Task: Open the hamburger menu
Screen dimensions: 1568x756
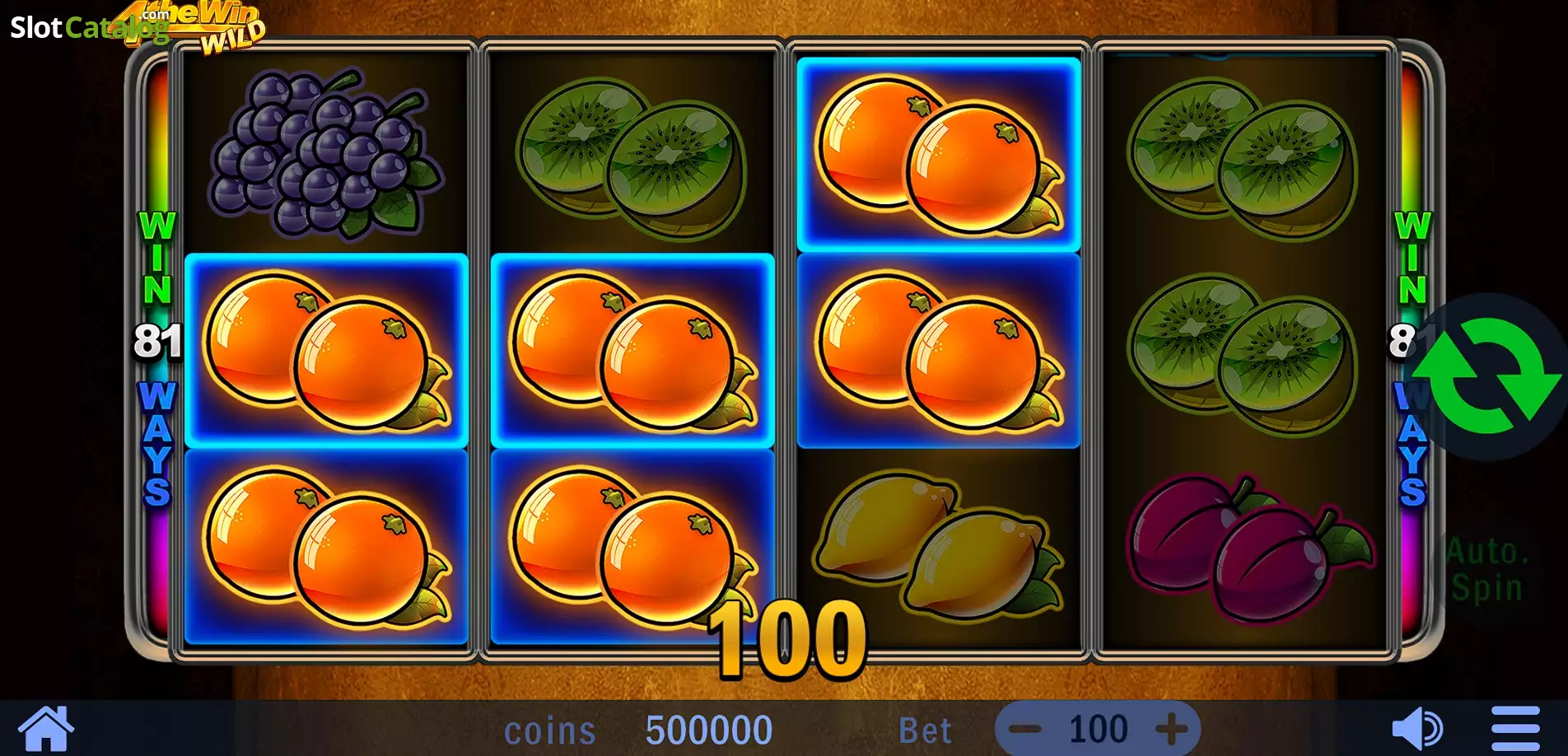Action: [1515, 729]
